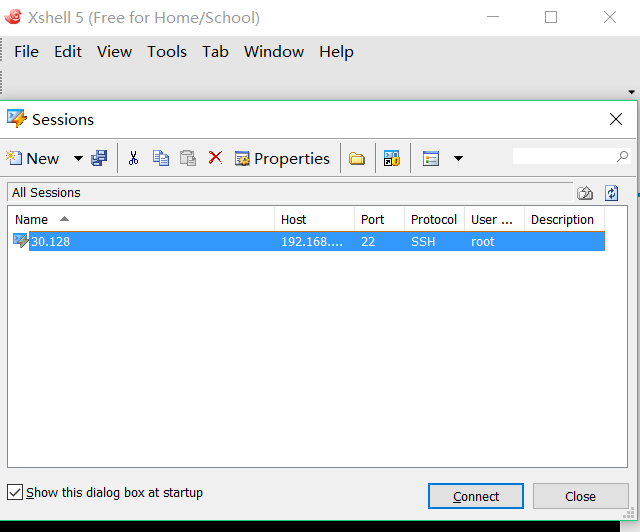Viewport: 640px width, 532px height.
Task: Sort by the Description column header
Action: tap(564, 220)
